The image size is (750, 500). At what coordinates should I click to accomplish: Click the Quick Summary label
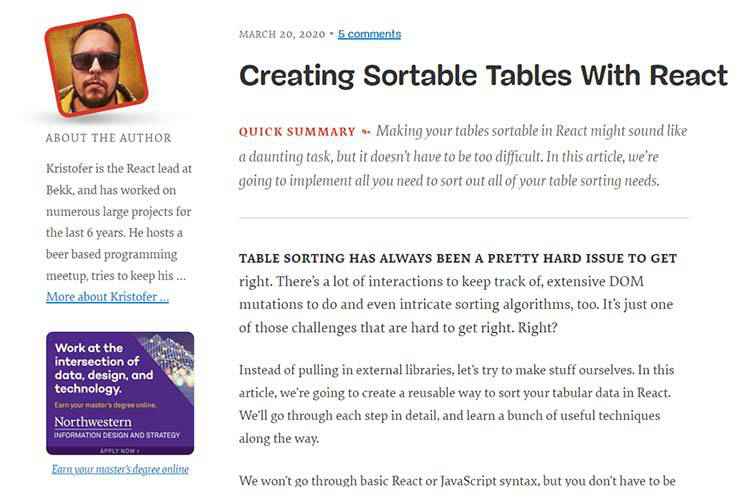297,132
